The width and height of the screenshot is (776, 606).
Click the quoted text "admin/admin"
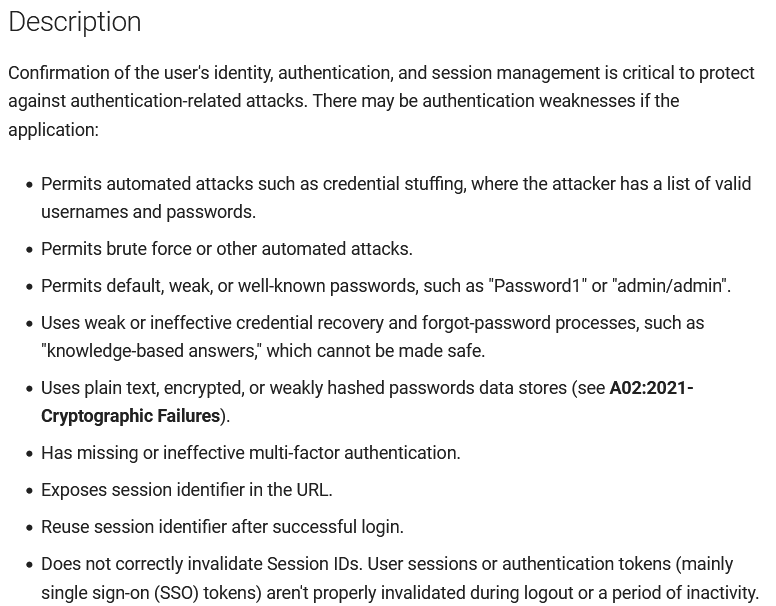coord(670,286)
